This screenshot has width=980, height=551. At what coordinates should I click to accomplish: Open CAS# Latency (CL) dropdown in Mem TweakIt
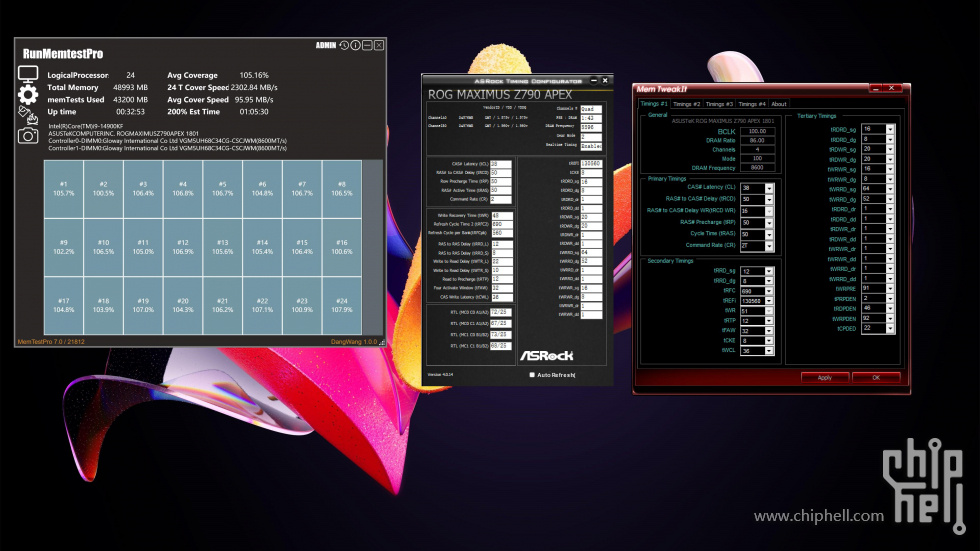(x=769, y=188)
